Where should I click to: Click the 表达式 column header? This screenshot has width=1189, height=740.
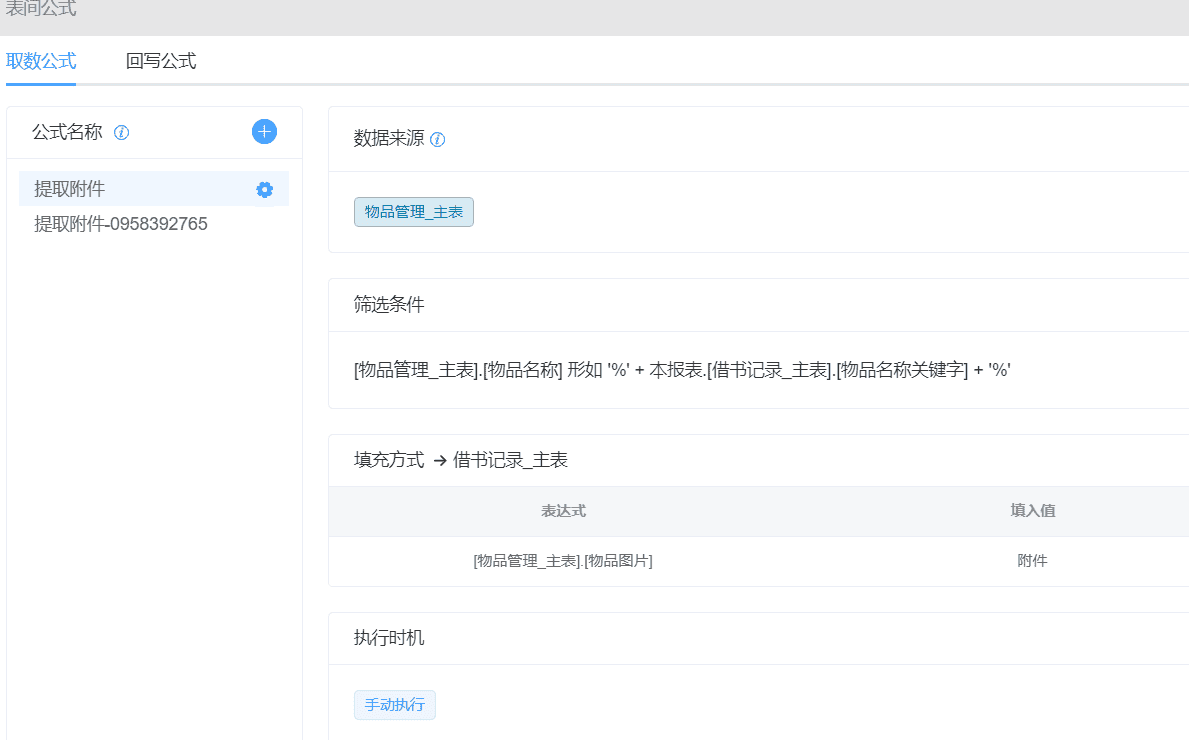(563, 511)
